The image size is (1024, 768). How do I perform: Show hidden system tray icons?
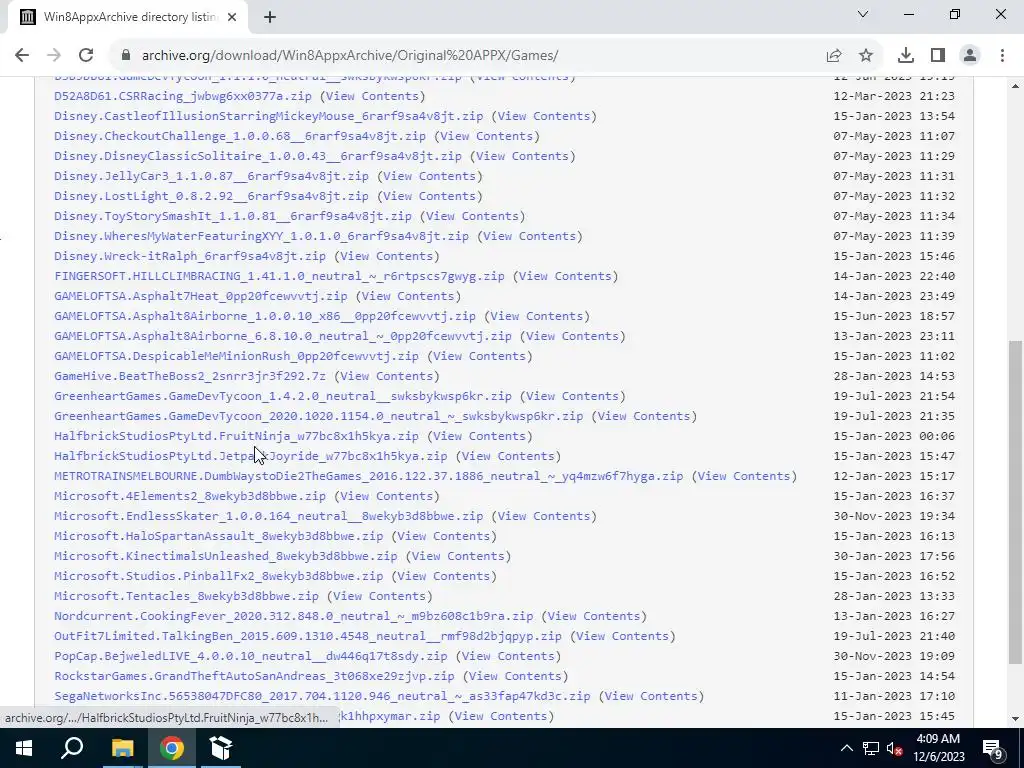pyautogui.click(x=846, y=748)
